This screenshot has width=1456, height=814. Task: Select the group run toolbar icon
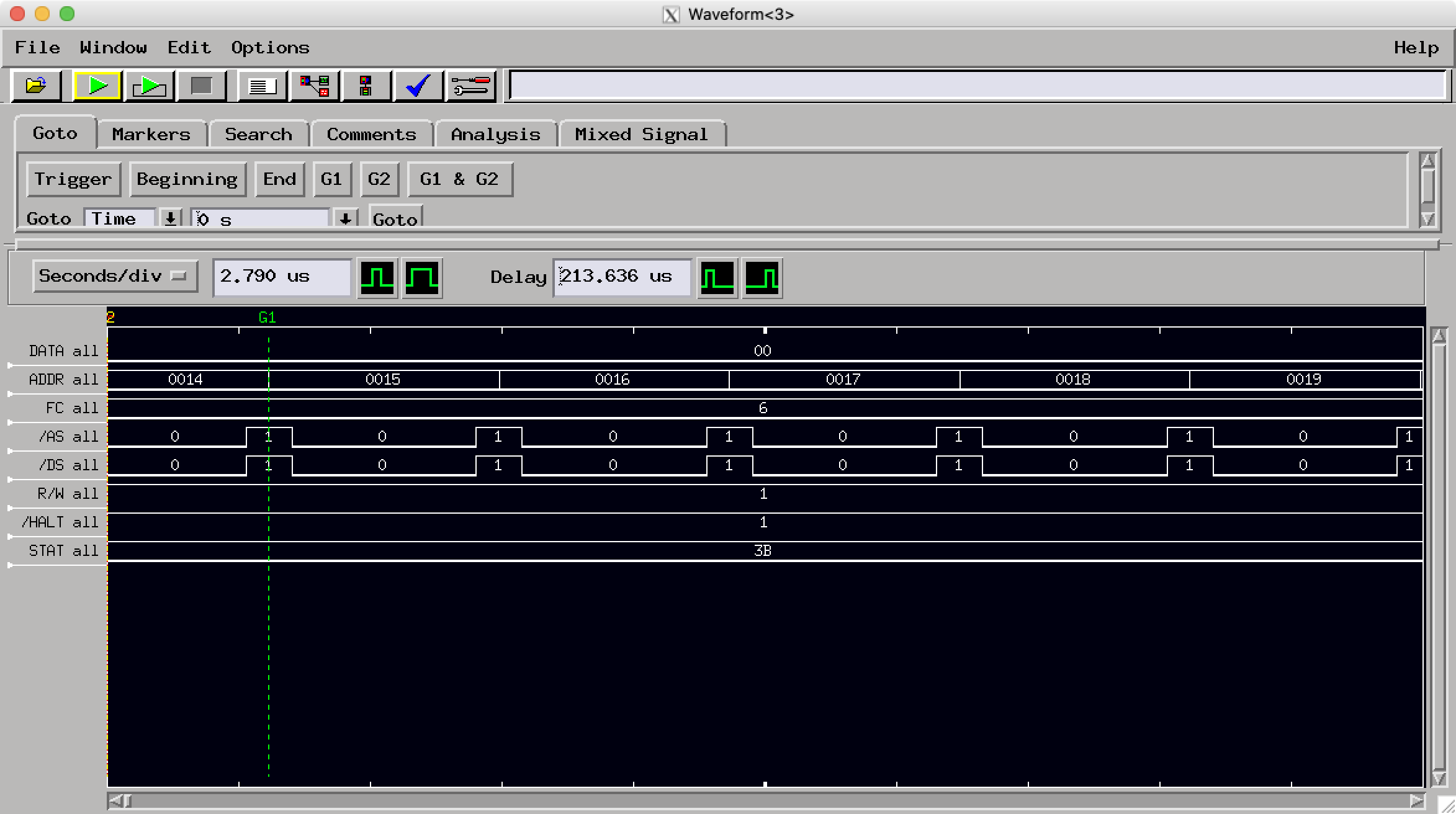149,86
